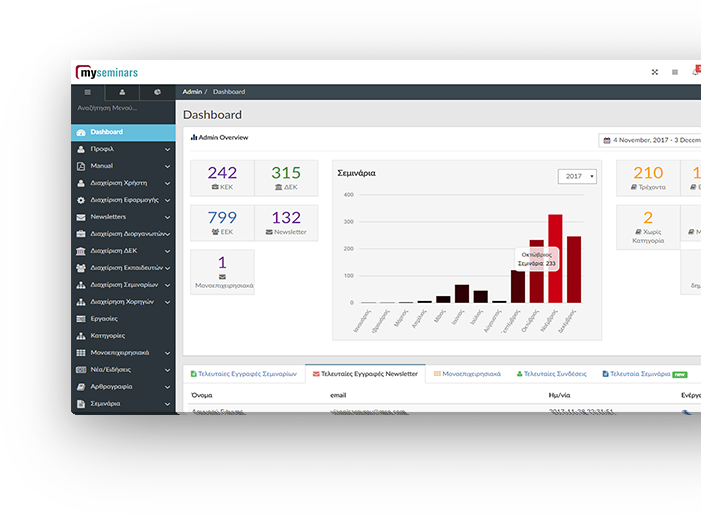Select the pie chart sidebar tab icon
Image resolution: width=701 pixels, height=515 pixels.
(158, 92)
